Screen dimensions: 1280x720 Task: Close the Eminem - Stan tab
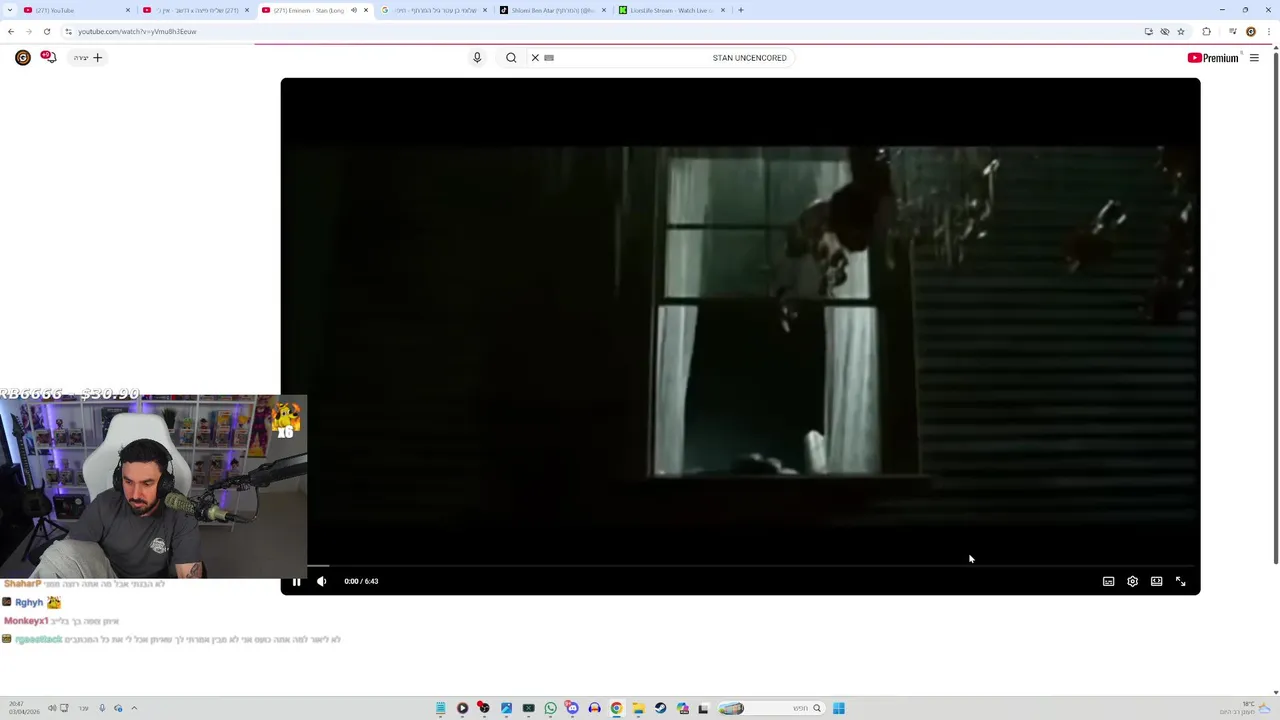point(366,10)
